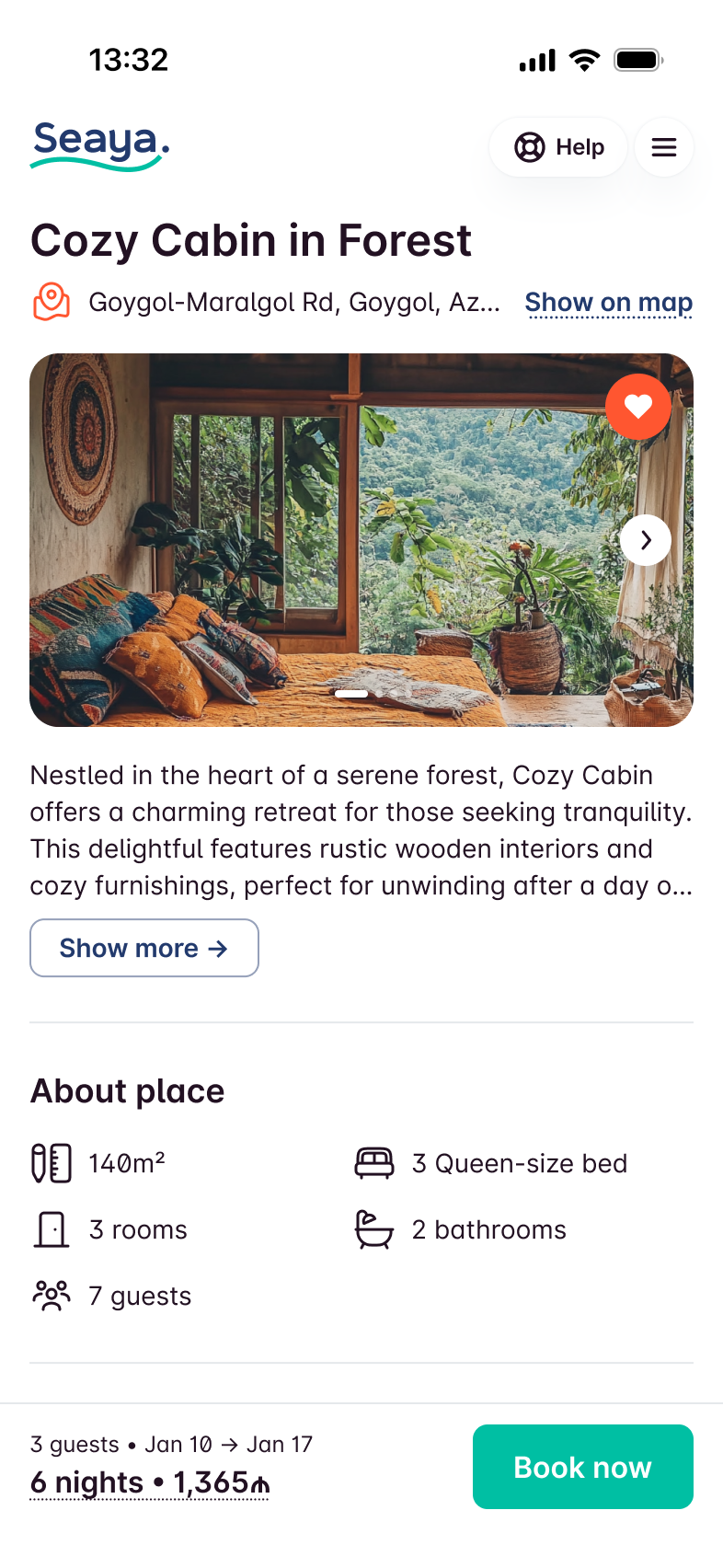Click the Help button
The width and height of the screenshot is (723, 1568).
[558, 147]
